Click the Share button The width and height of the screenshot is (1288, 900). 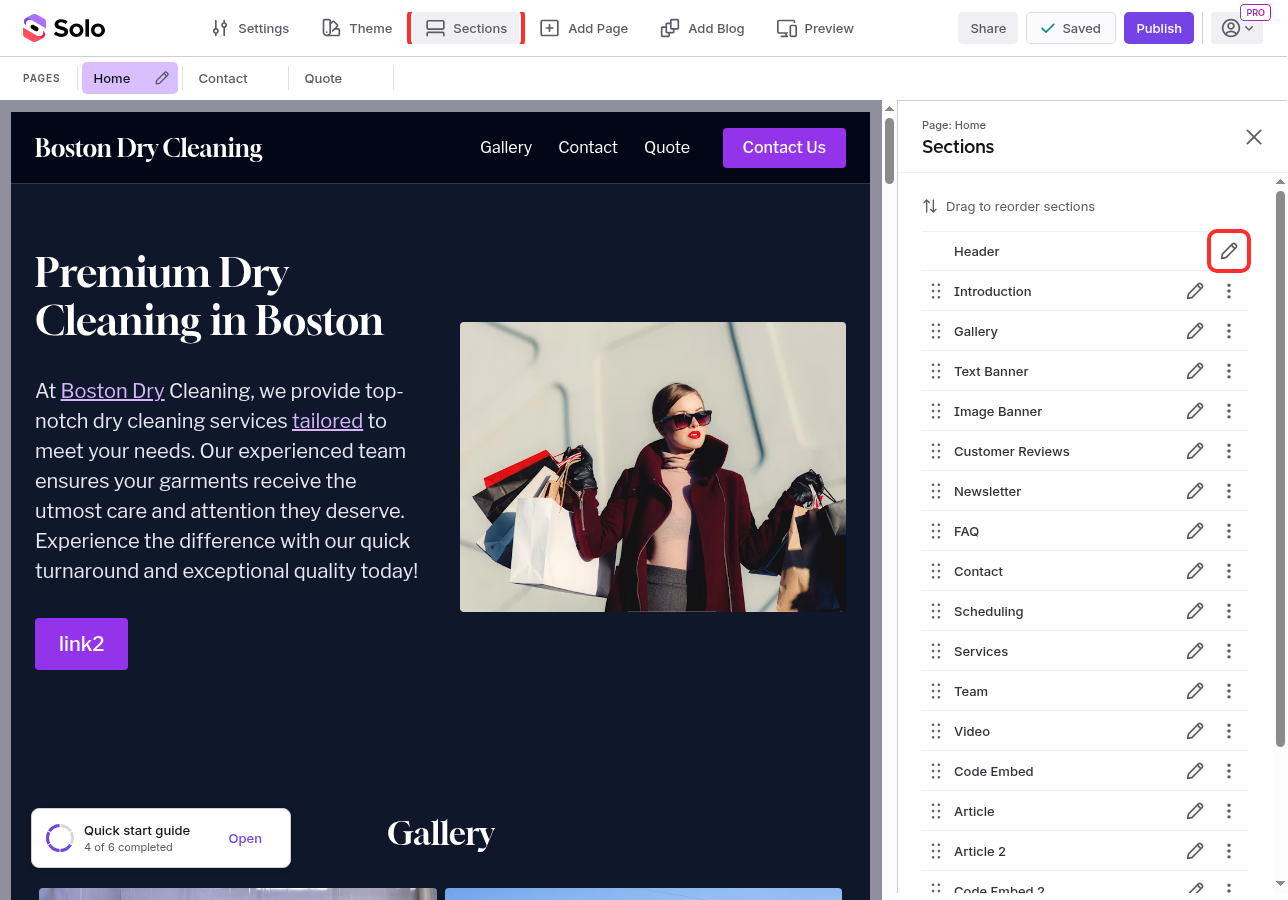click(x=988, y=28)
